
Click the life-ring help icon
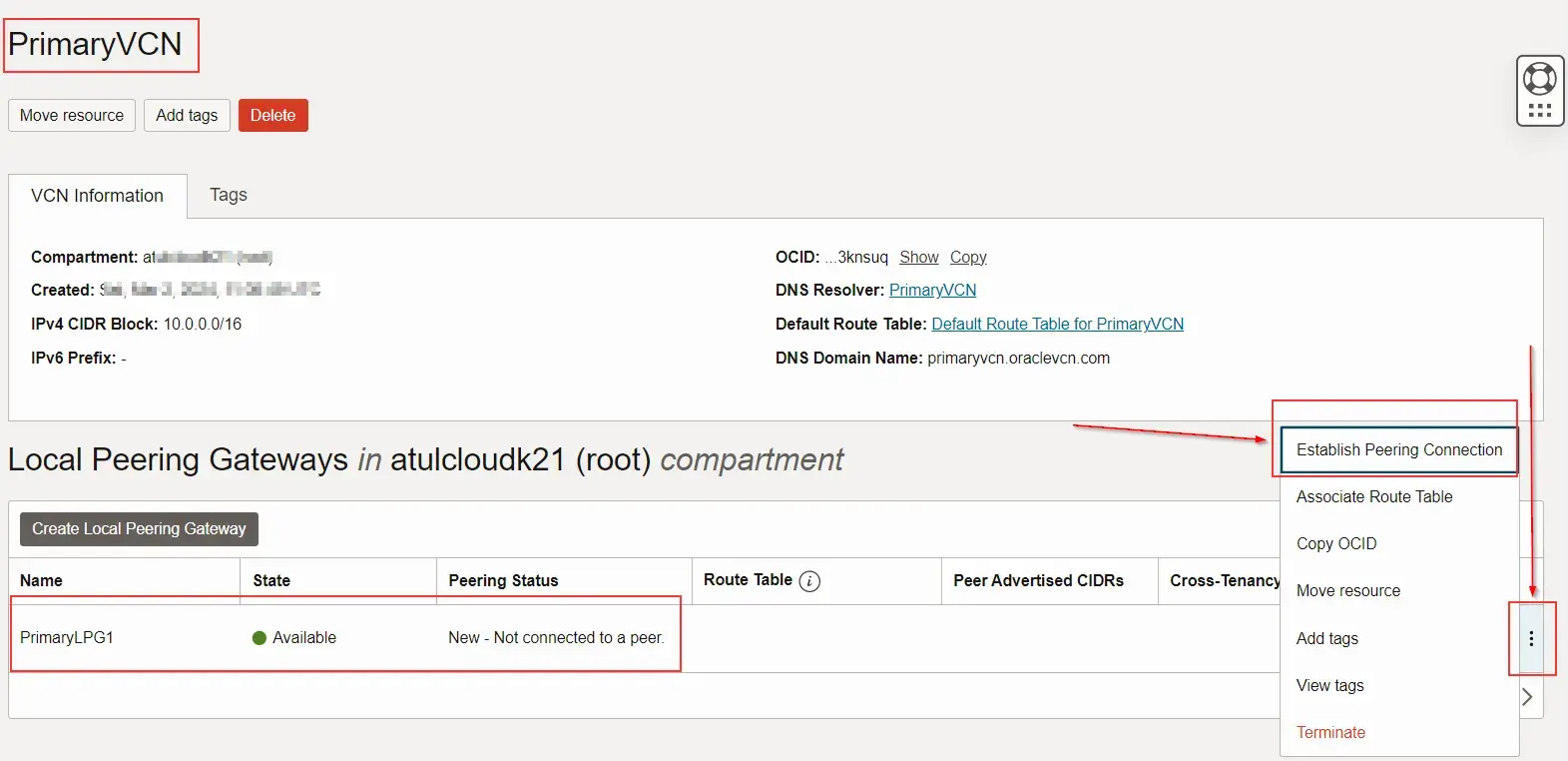click(x=1539, y=77)
